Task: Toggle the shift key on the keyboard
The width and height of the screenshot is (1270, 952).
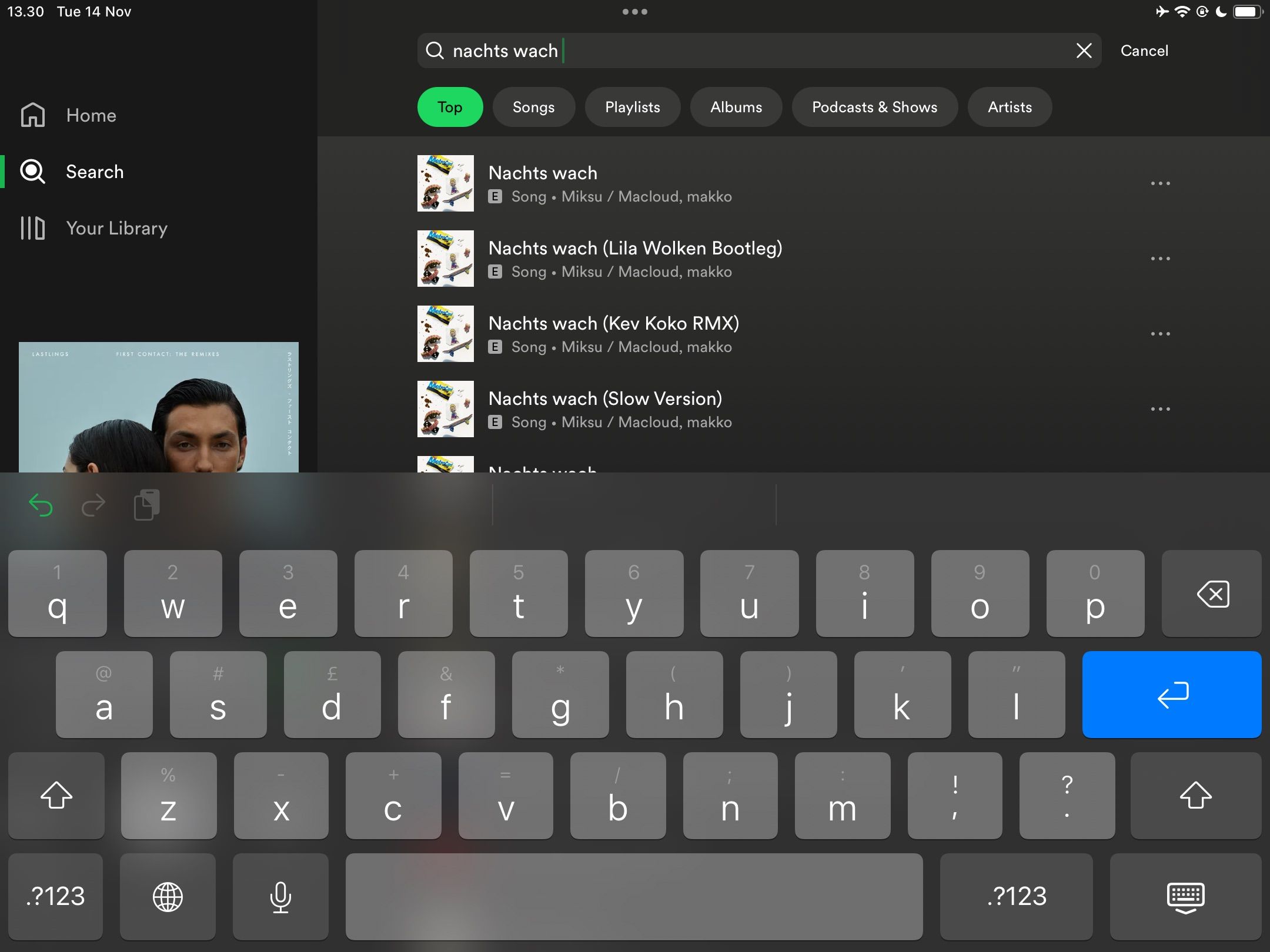Action: click(x=56, y=796)
